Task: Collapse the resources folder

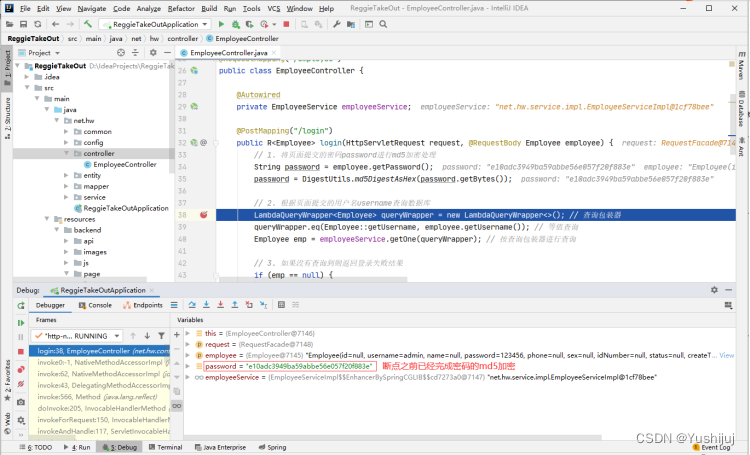Action: tap(47, 219)
